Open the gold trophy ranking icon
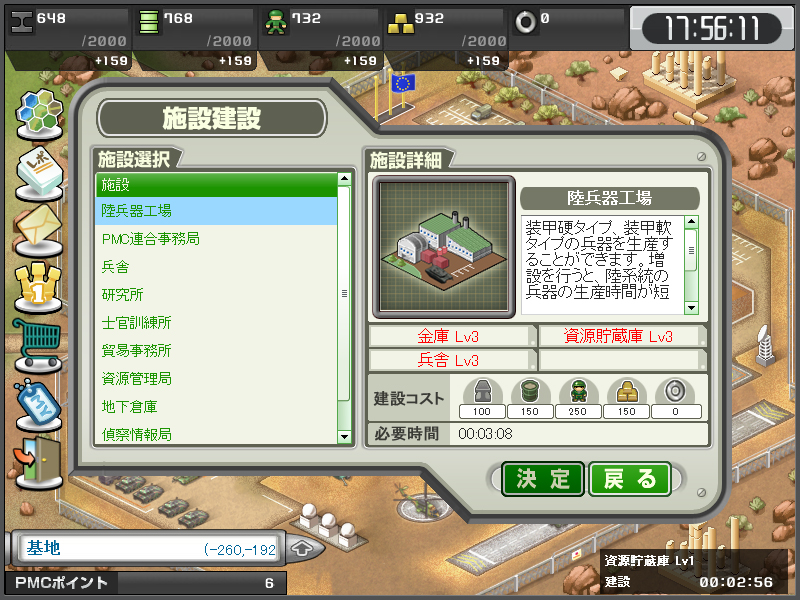Screen dimensions: 800x600 coord(38,286)
